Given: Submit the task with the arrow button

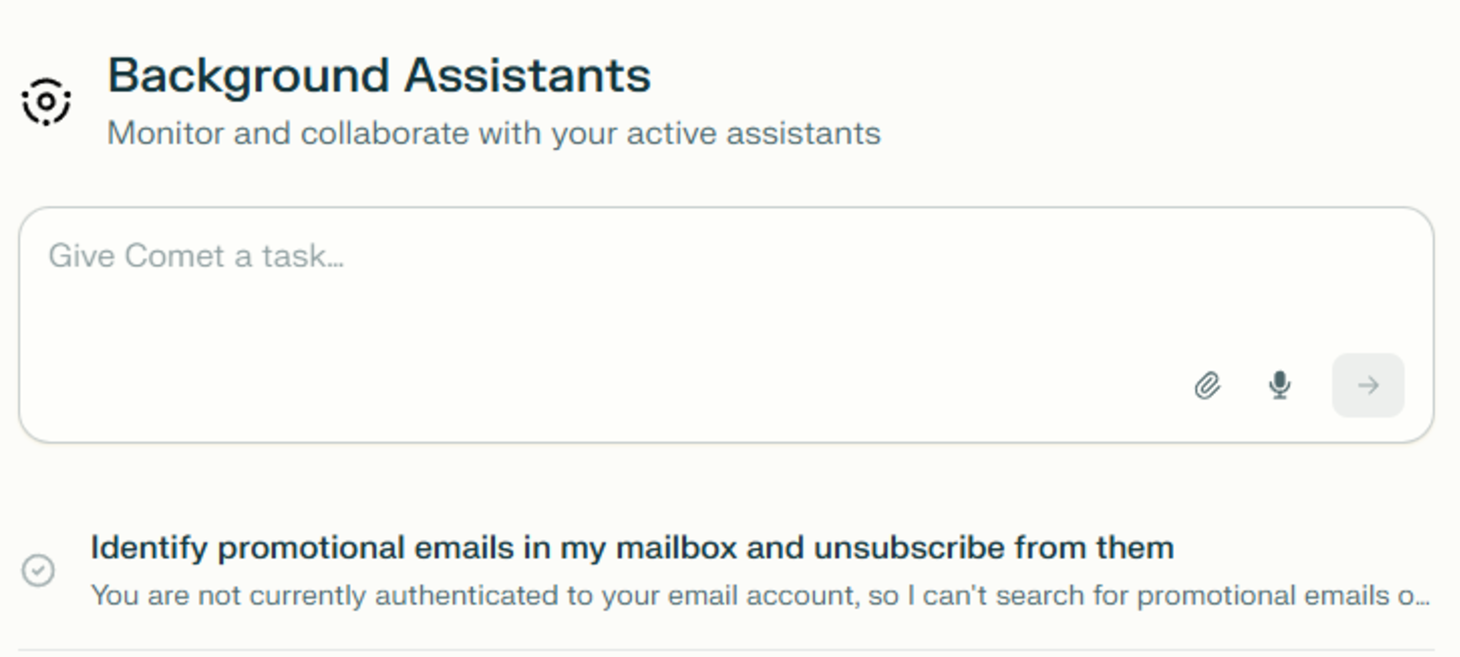Looking at the screenshot, I should pos(1367,385).
